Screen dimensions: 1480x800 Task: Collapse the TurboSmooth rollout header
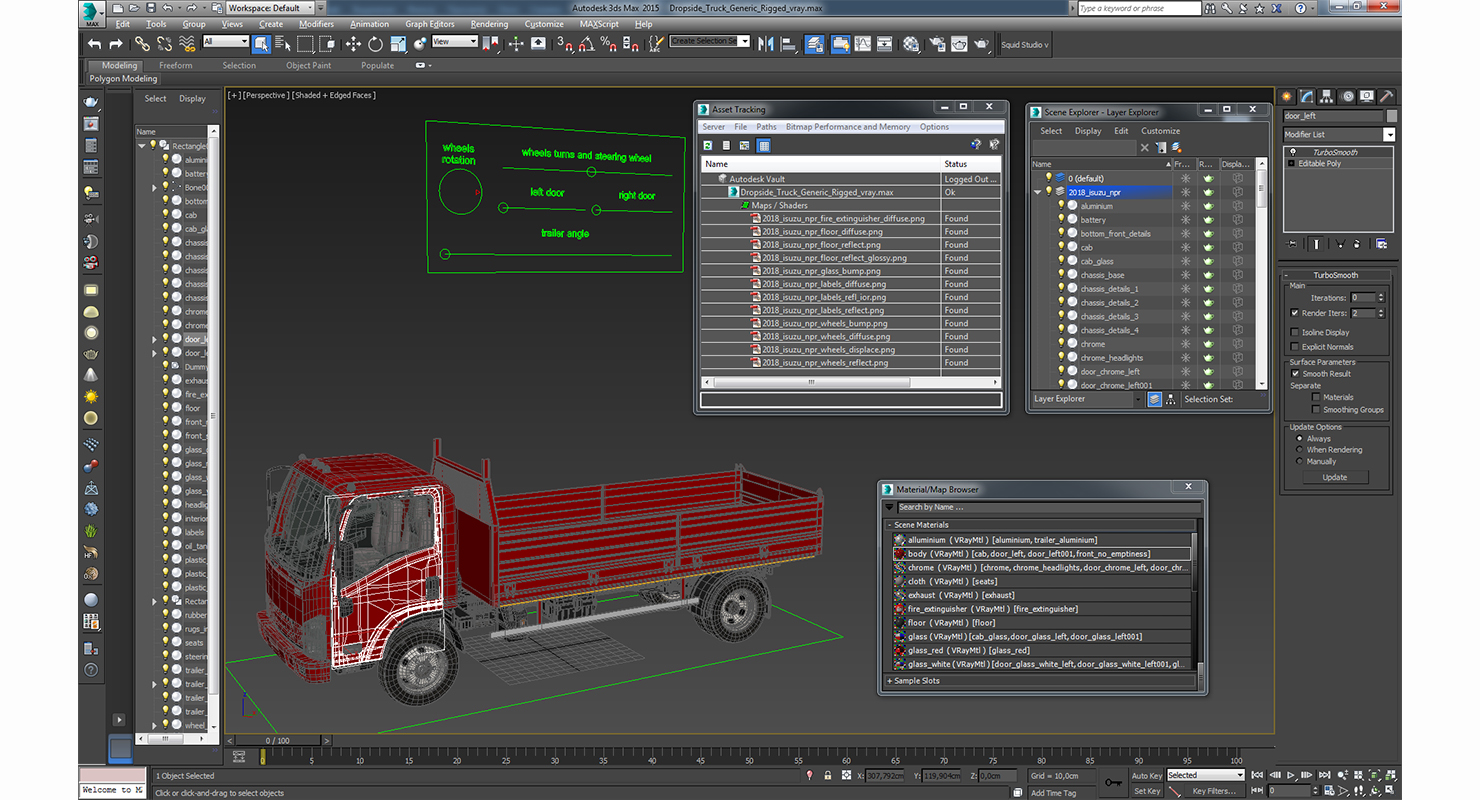pyautogui.click(x=1336, y=275)
